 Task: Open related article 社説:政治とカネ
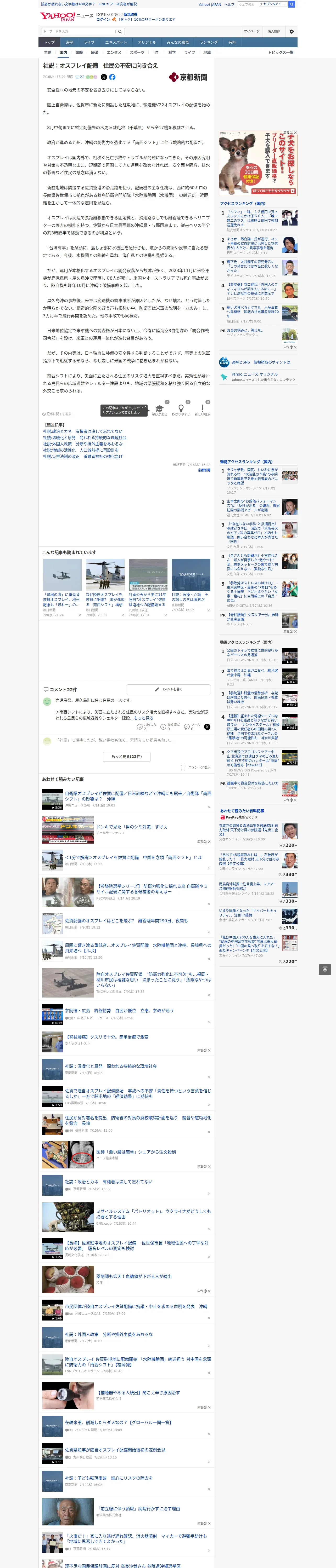point(82,431)
